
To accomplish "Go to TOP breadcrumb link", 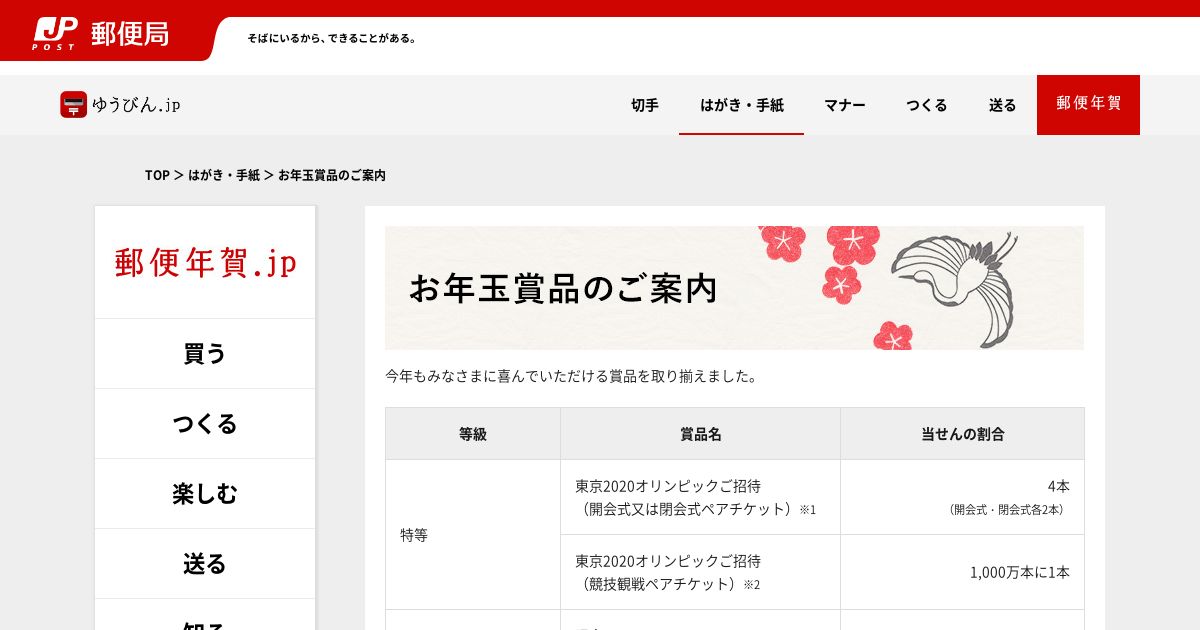I will click(x=157, y=175).
